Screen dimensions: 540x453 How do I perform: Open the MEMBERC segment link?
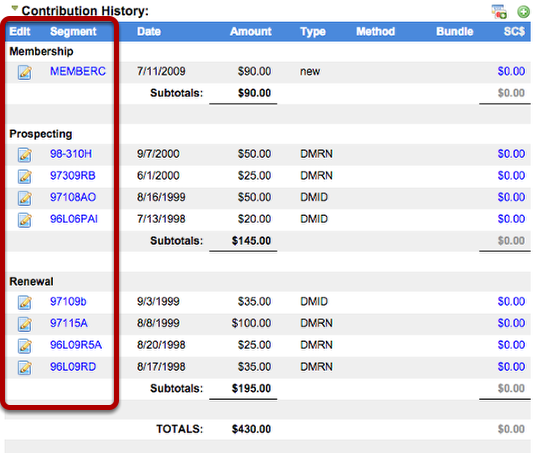(x=78, y=71)
